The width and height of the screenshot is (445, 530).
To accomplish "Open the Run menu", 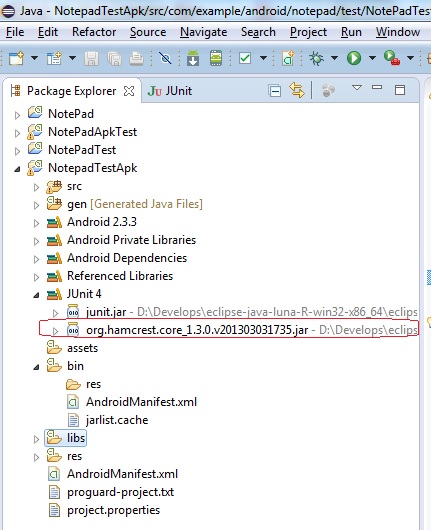I will tap(351, 32).
